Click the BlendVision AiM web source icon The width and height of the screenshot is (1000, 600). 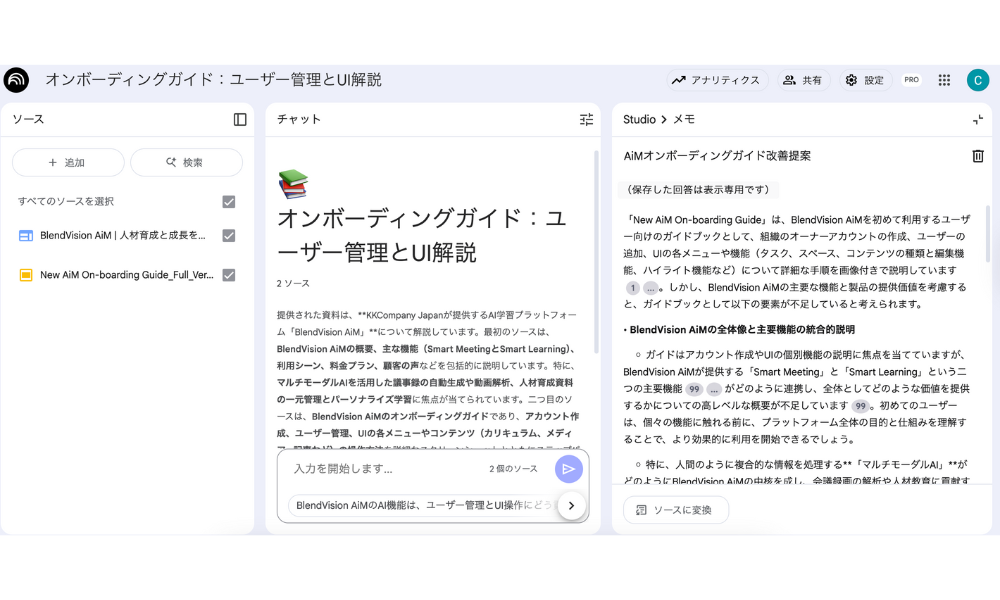point(26,235)
